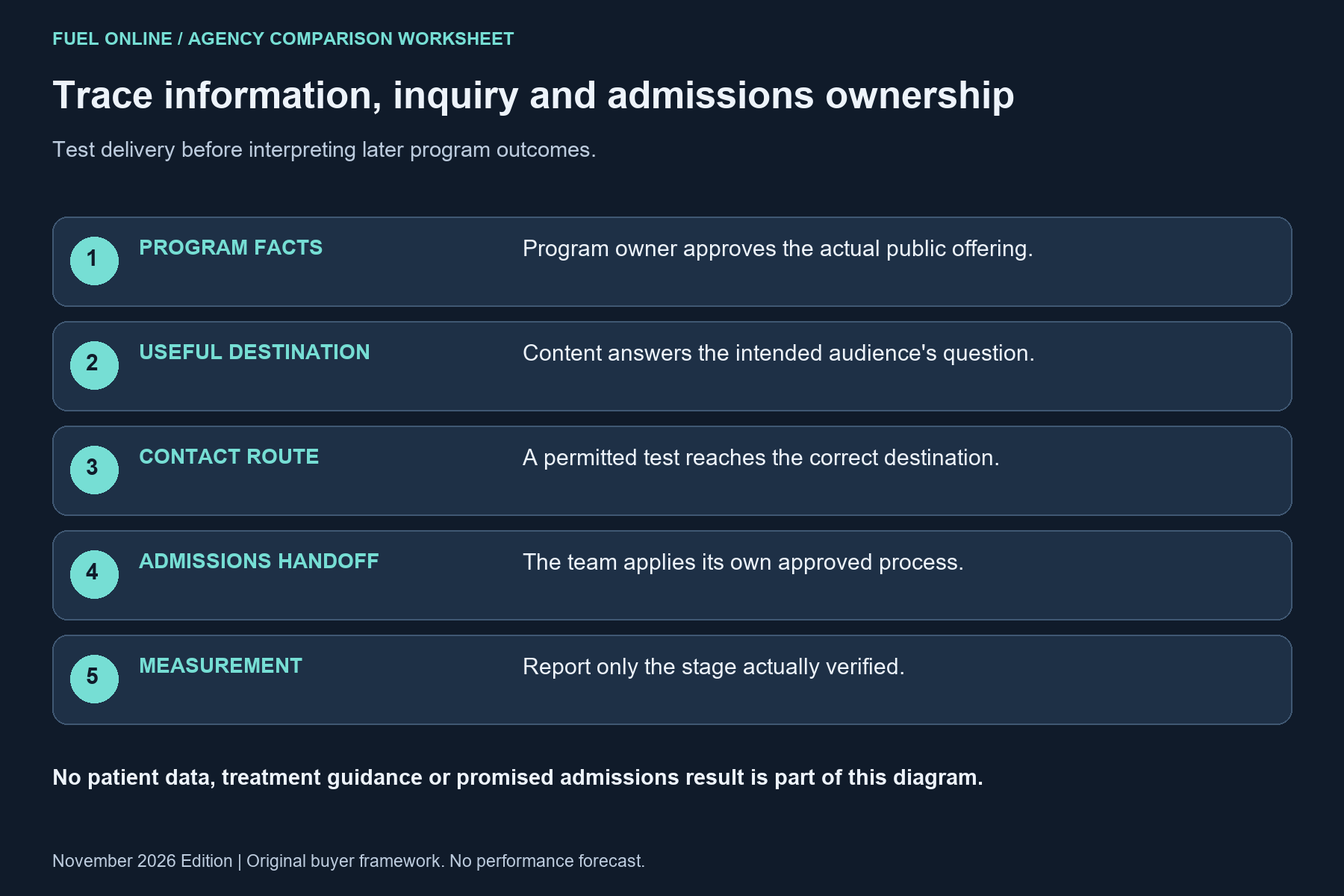Image resolution: width=1344 pixels, height=896 pixels.
Task: Click the 'FUEL ONLINE / AGENCY COMPARISON WORKSHEET' header
Action: pos(283,39)
